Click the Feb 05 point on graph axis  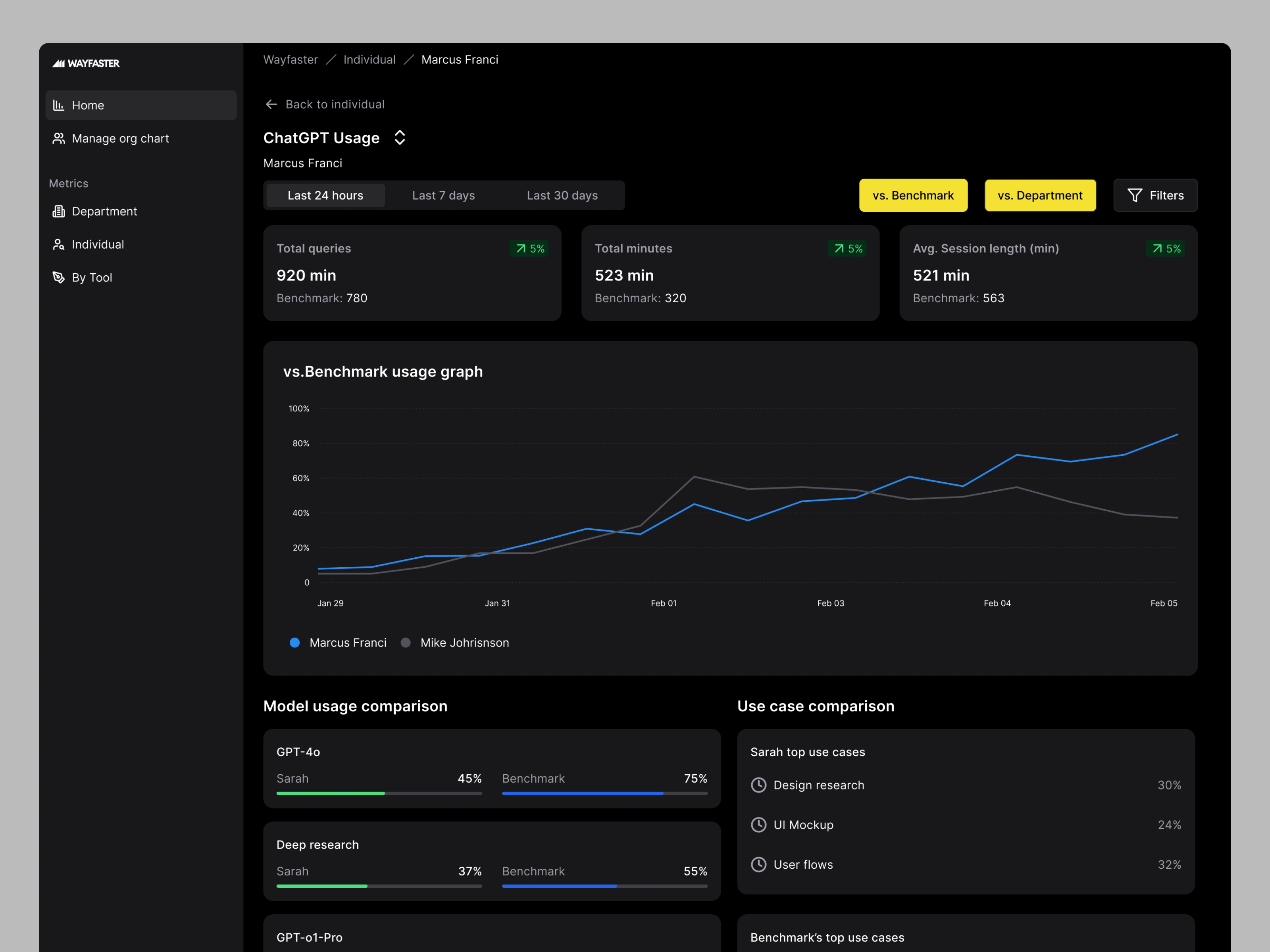(1164, 603)
